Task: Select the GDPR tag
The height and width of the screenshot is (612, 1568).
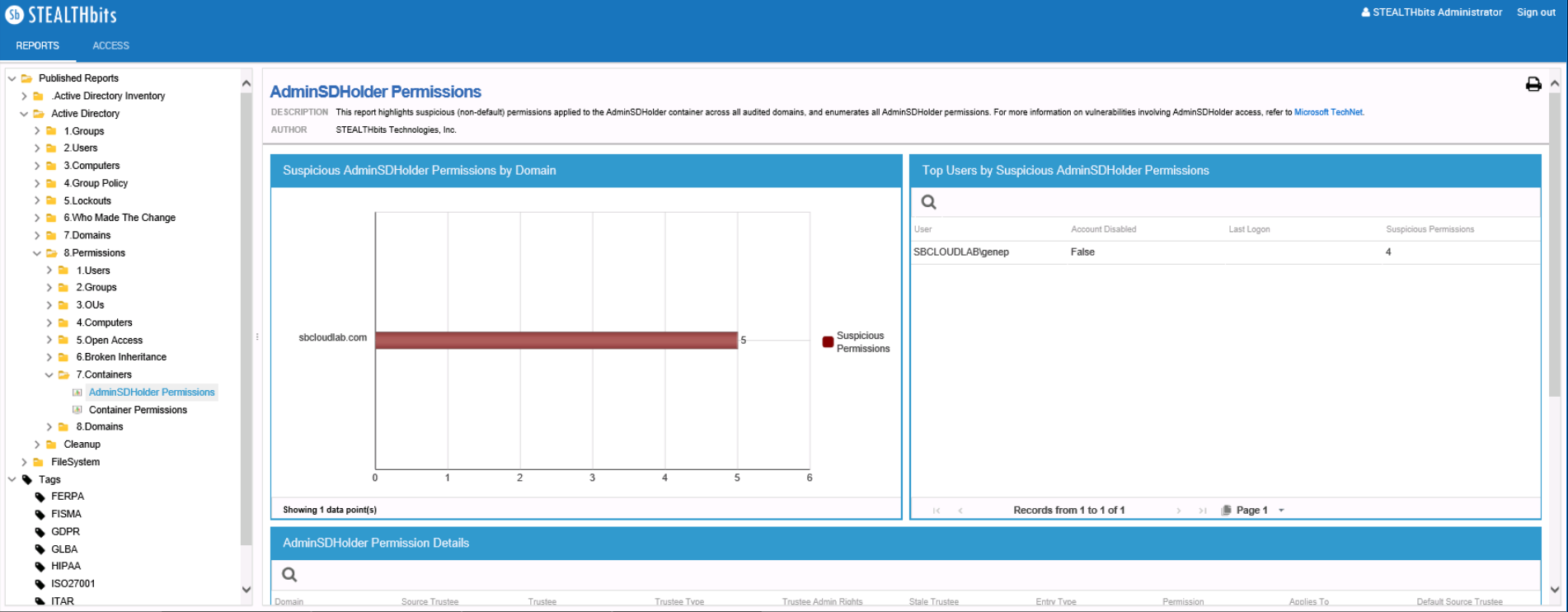Action: click(x=65, y=532)
